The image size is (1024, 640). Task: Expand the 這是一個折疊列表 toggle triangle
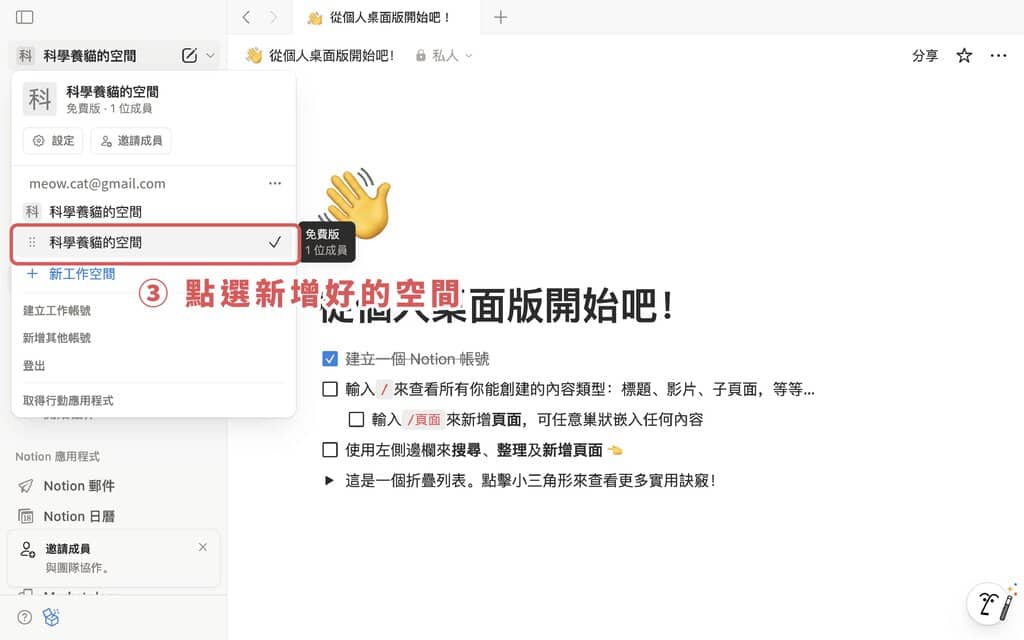(x=330, y=480)
